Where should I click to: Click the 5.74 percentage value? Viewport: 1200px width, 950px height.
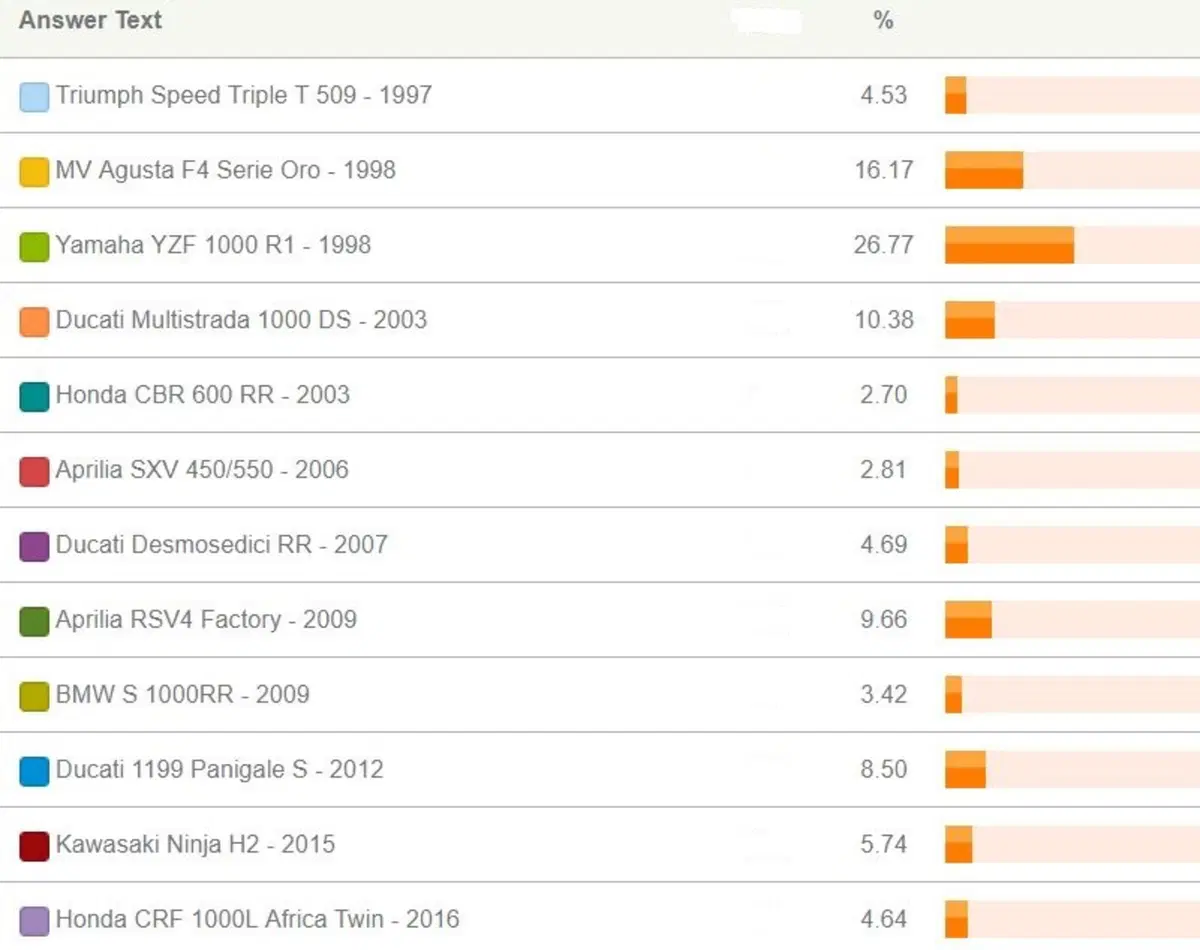coord(884,846)
